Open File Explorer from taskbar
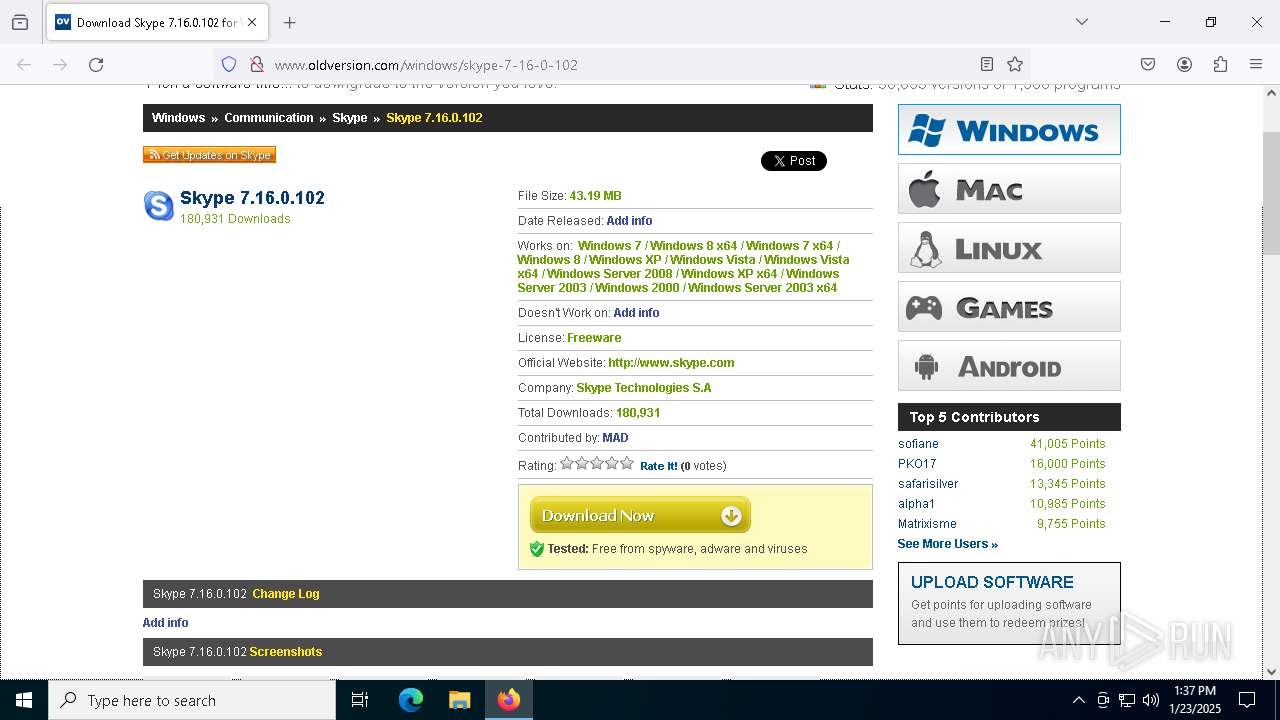The width and height of the screenshot is (1280, 720). pos(459,700)
